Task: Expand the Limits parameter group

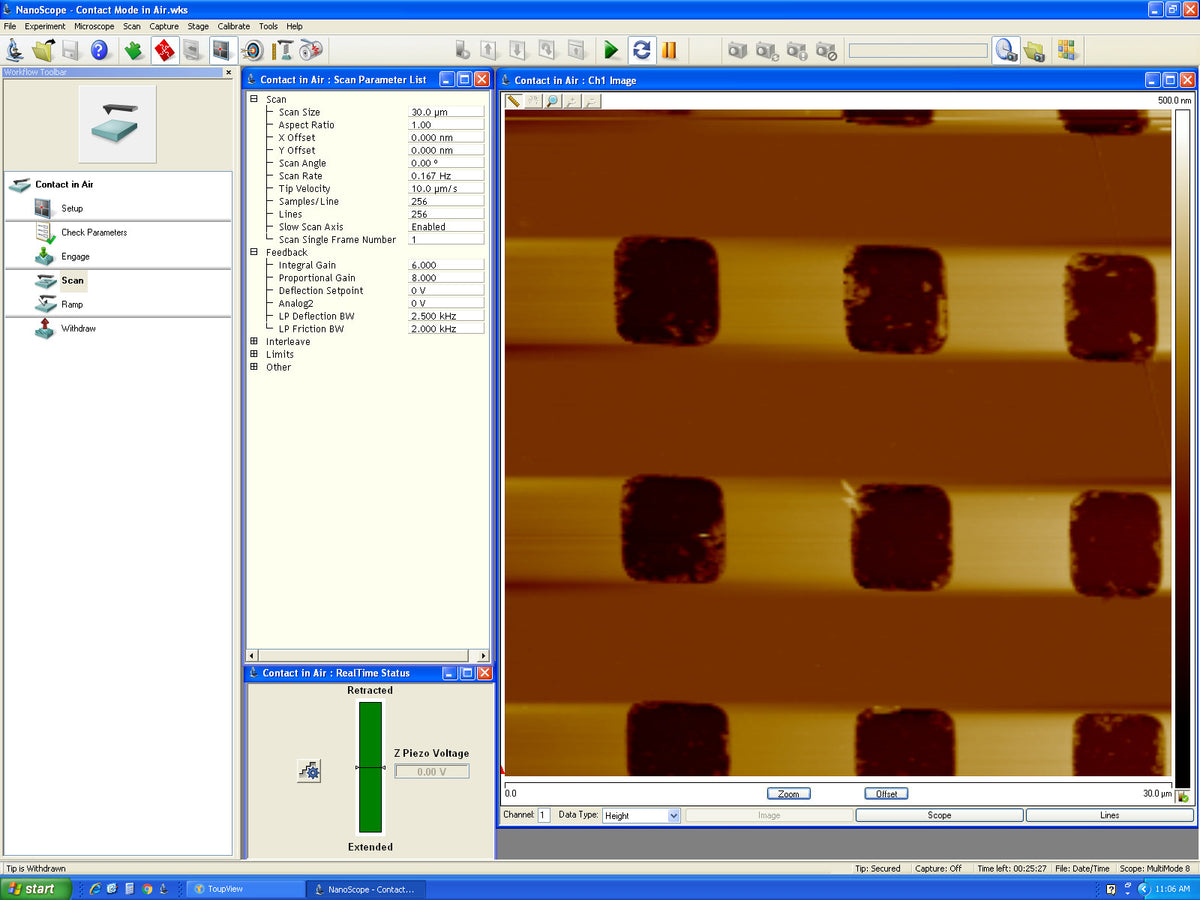Action: [254, 354]
